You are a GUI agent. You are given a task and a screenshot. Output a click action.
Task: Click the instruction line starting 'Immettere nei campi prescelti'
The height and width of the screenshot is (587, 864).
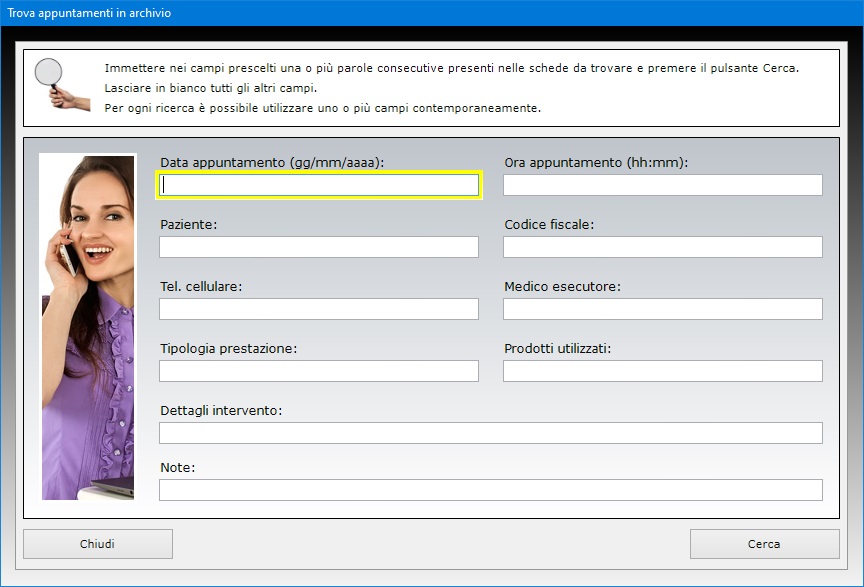pyautogui.click(x=452, y=68)
